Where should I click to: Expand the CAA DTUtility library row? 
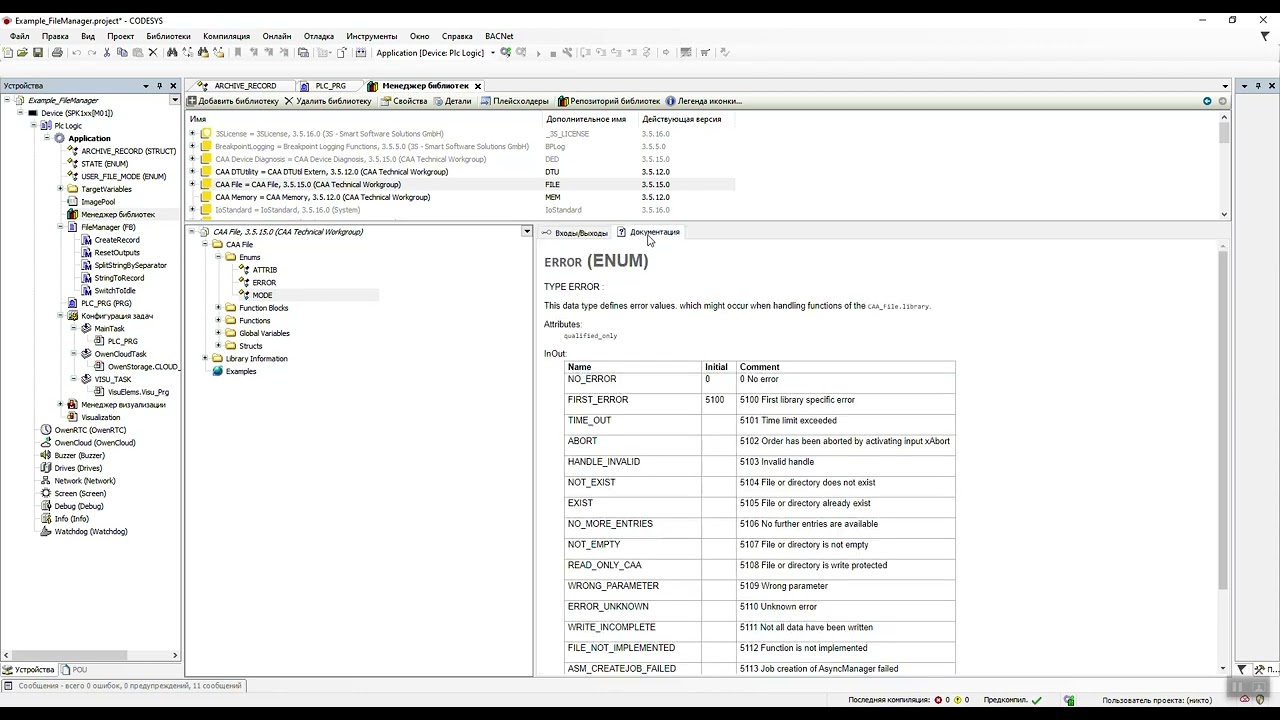pos(192,172)
